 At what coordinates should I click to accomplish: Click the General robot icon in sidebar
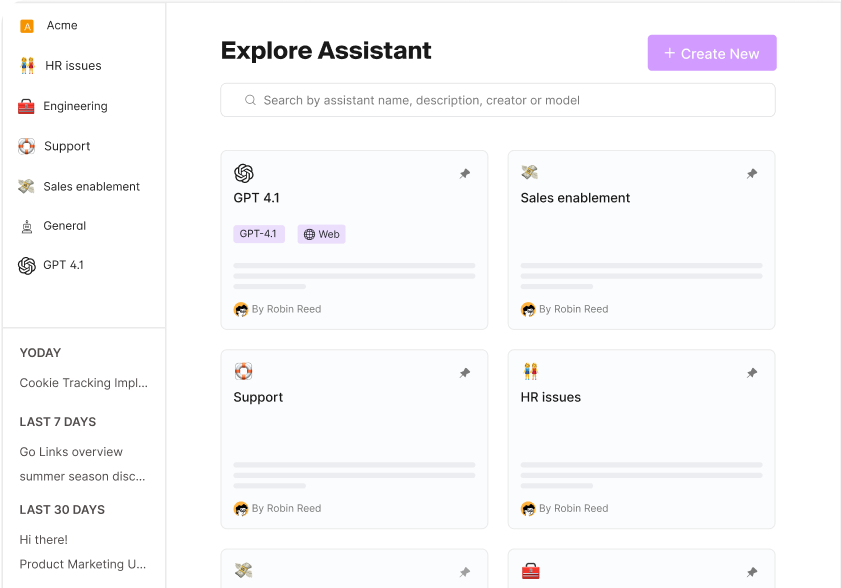click(x=27, y=226)
